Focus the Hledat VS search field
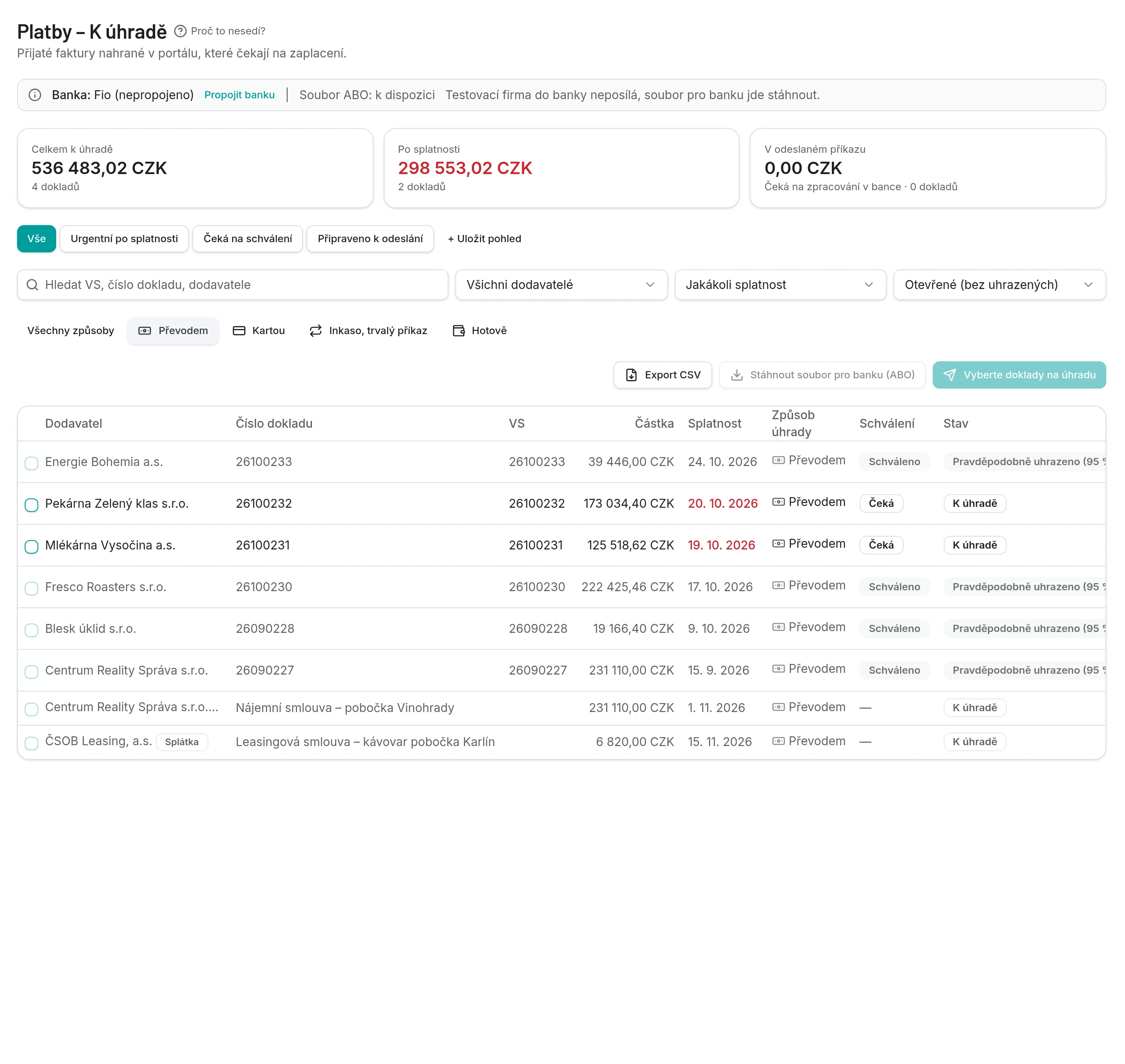 click(232, 285)
